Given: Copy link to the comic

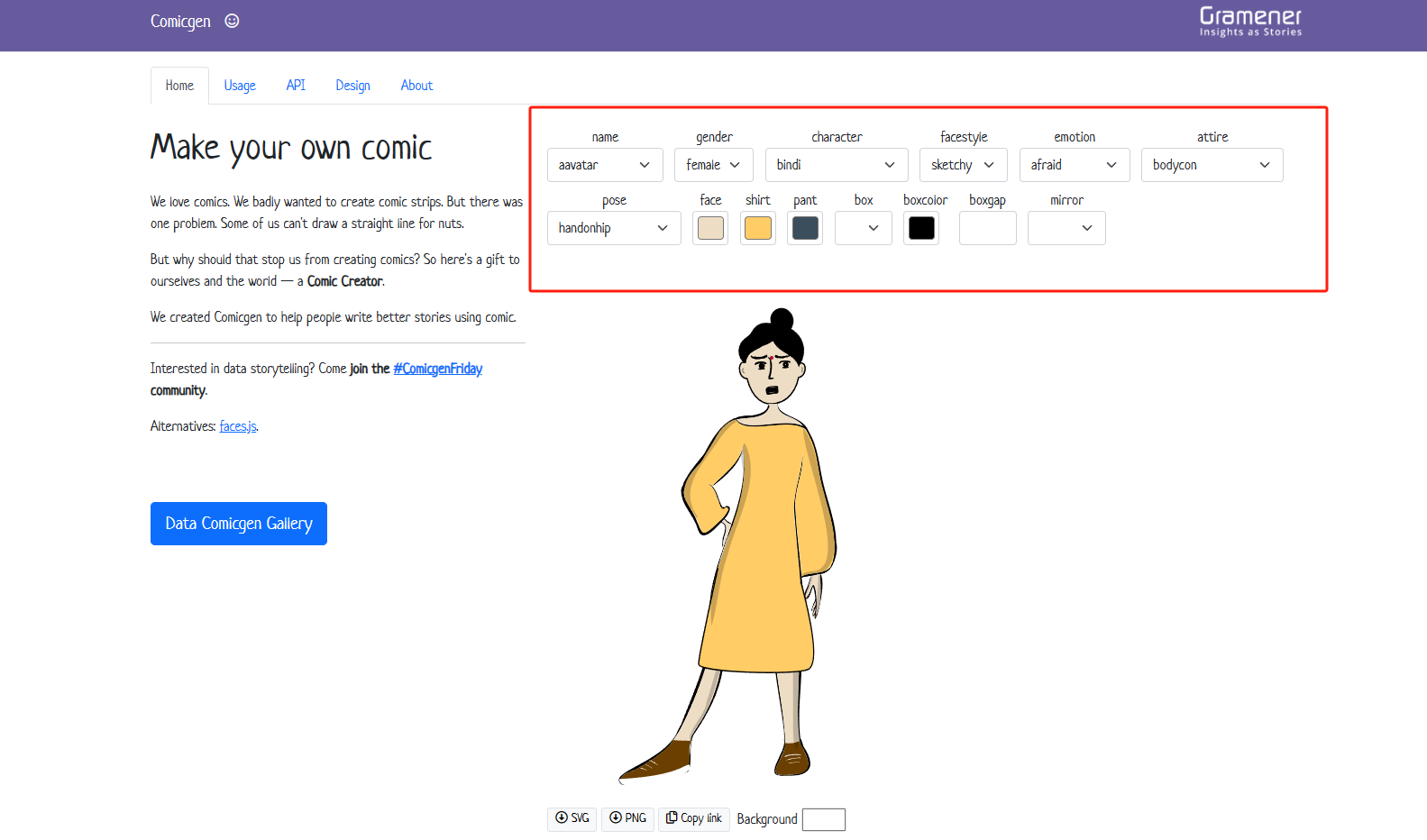Looking at the screenshot, I should (694, 818).
